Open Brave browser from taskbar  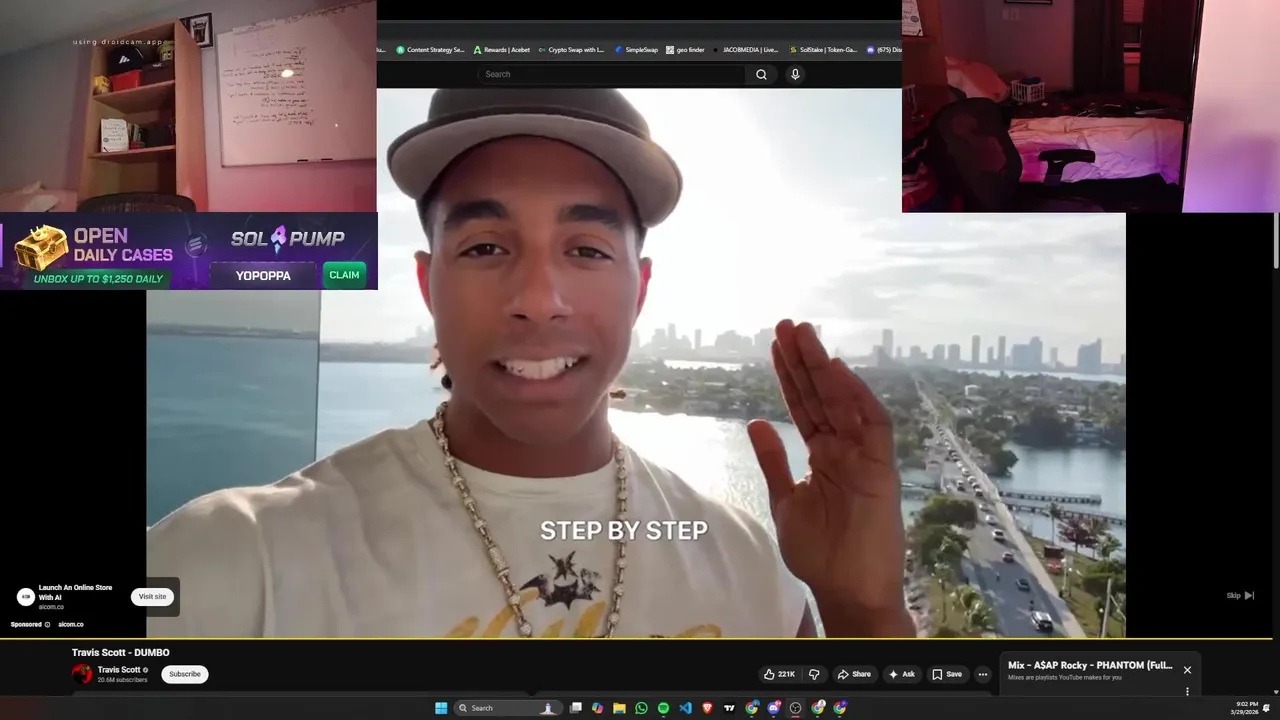(x=708, y=708)
